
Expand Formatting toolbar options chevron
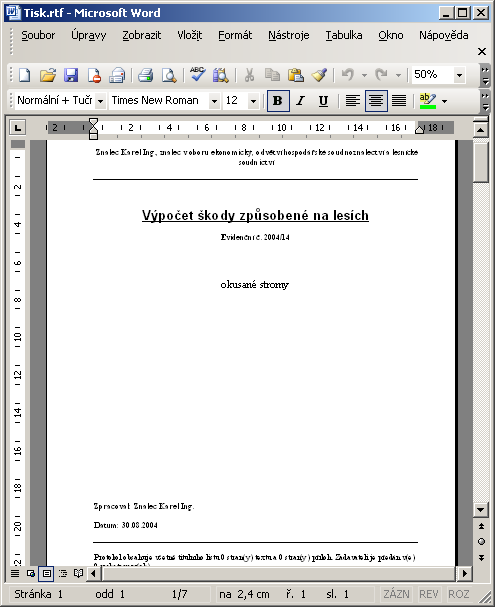tap(485, 101)
